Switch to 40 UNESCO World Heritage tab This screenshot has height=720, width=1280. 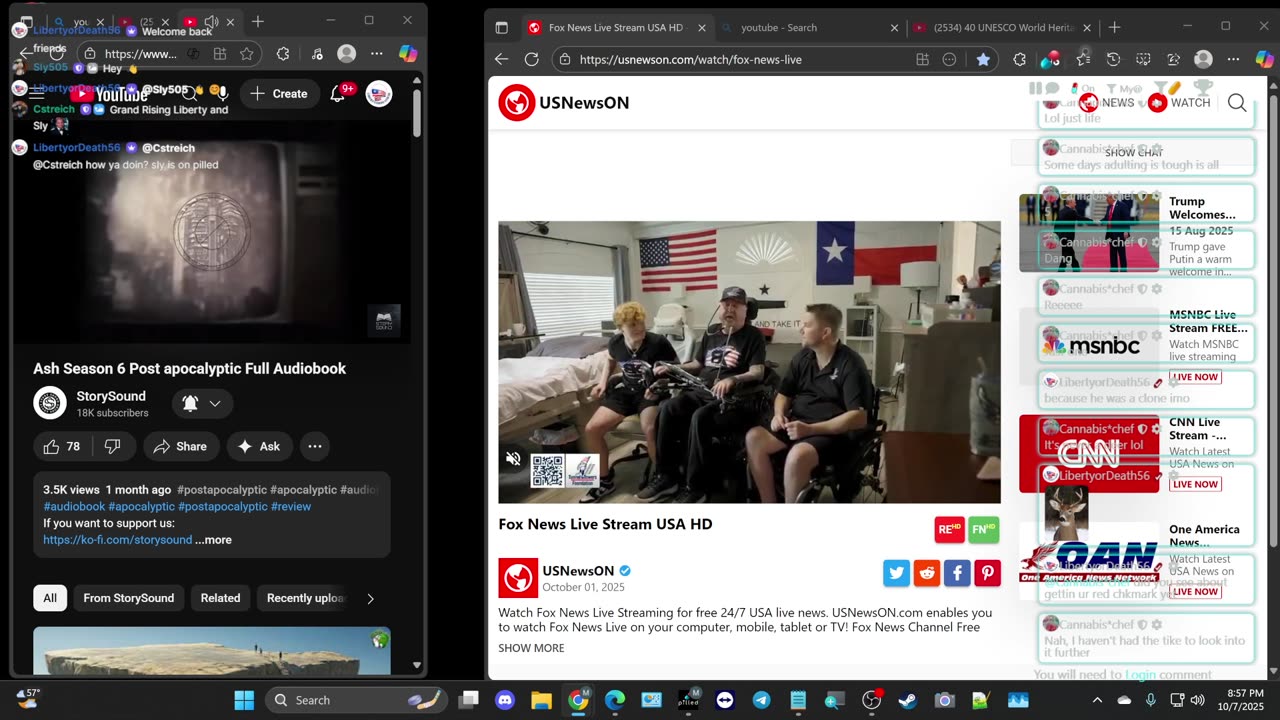click(x=1001, y=28)
